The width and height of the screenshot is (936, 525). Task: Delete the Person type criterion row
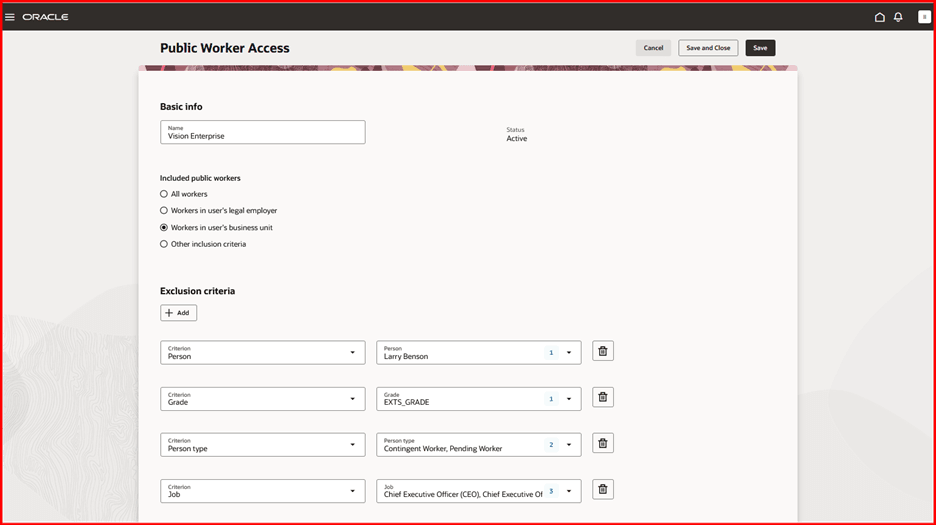tap(603, 443)
